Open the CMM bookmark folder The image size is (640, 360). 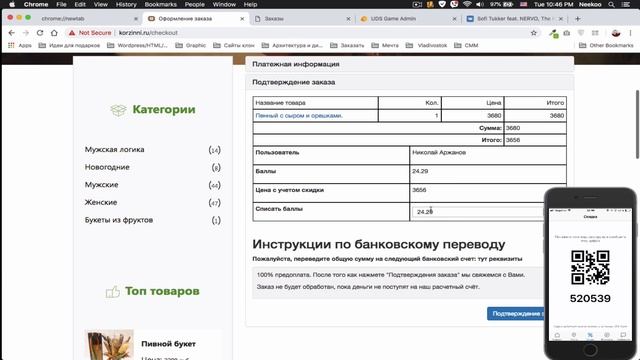point(466,45)
